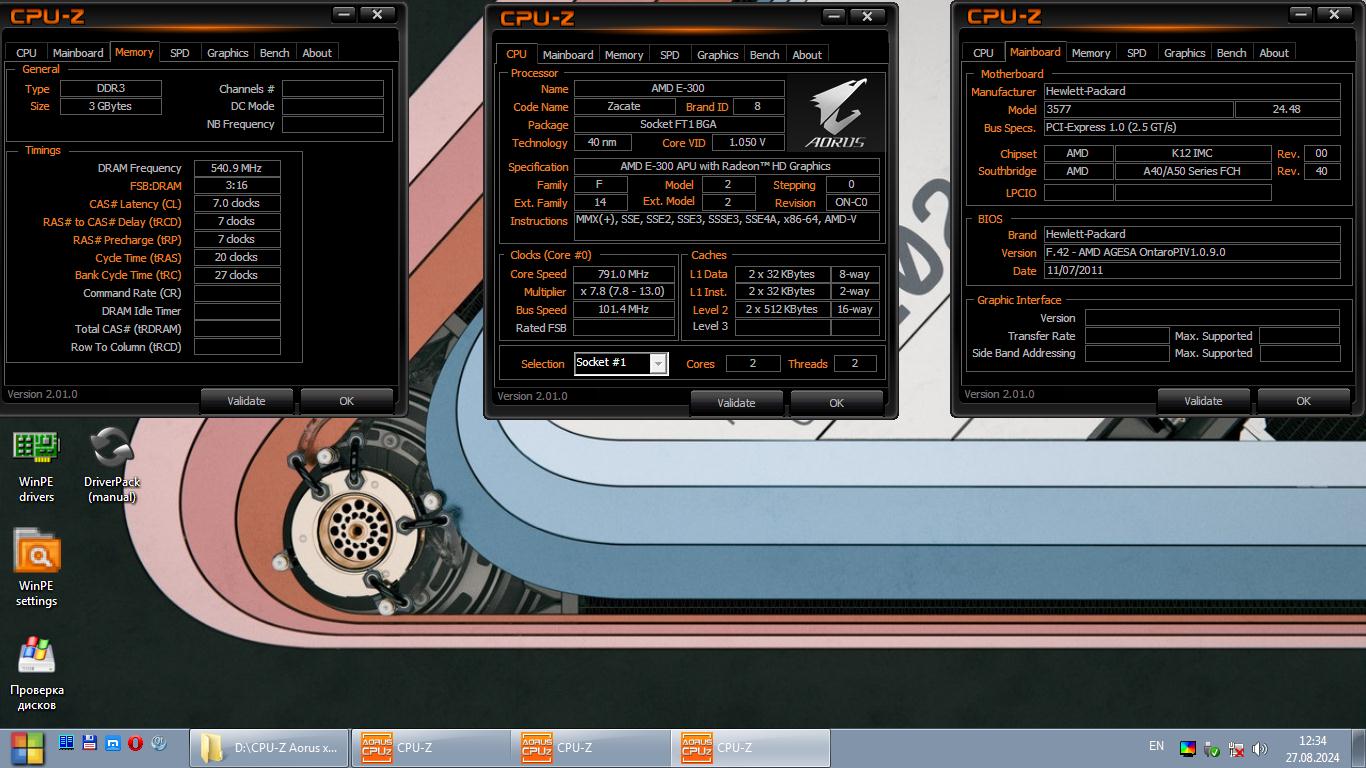The height and width of the screenshot is (768, 1366).
Task: Select Graphics tab in middle CPU window
Action: click(x=718, y=55)
